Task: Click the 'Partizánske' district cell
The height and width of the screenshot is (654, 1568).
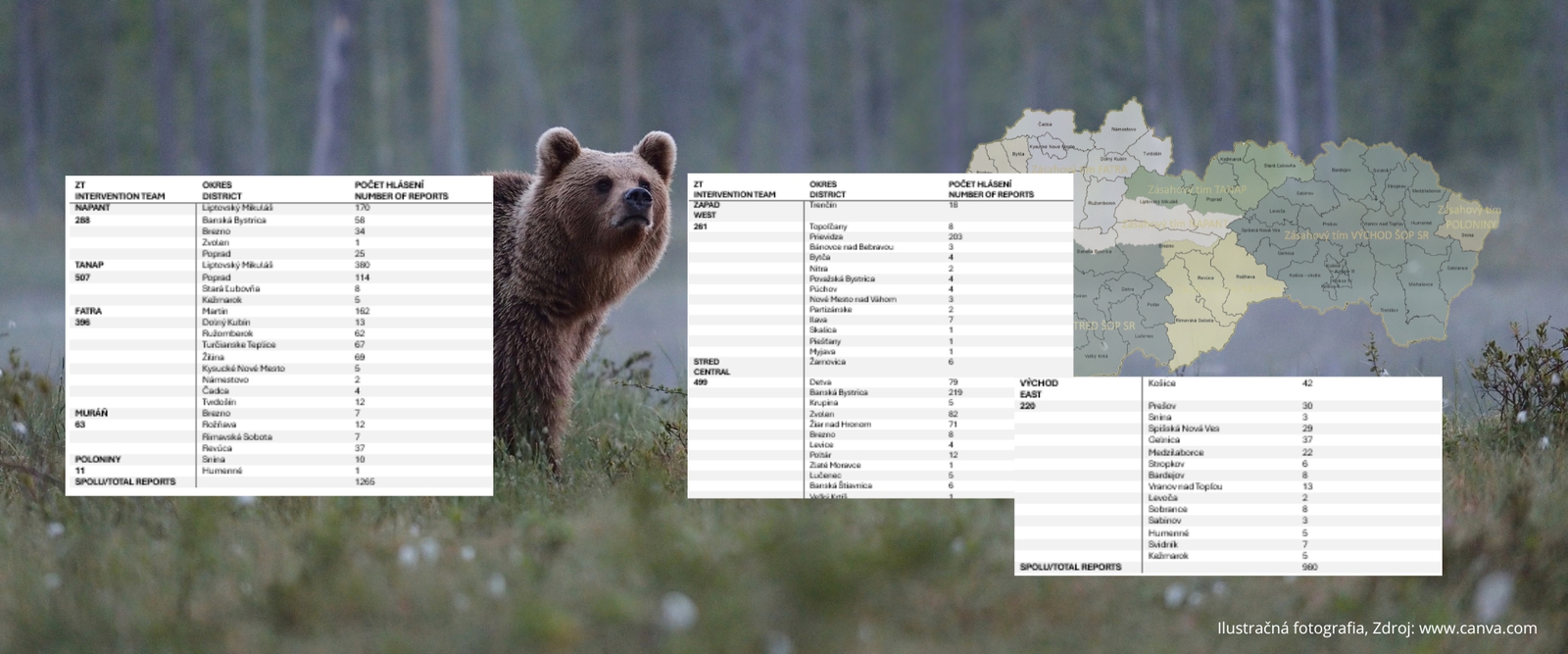Action: 832,309
